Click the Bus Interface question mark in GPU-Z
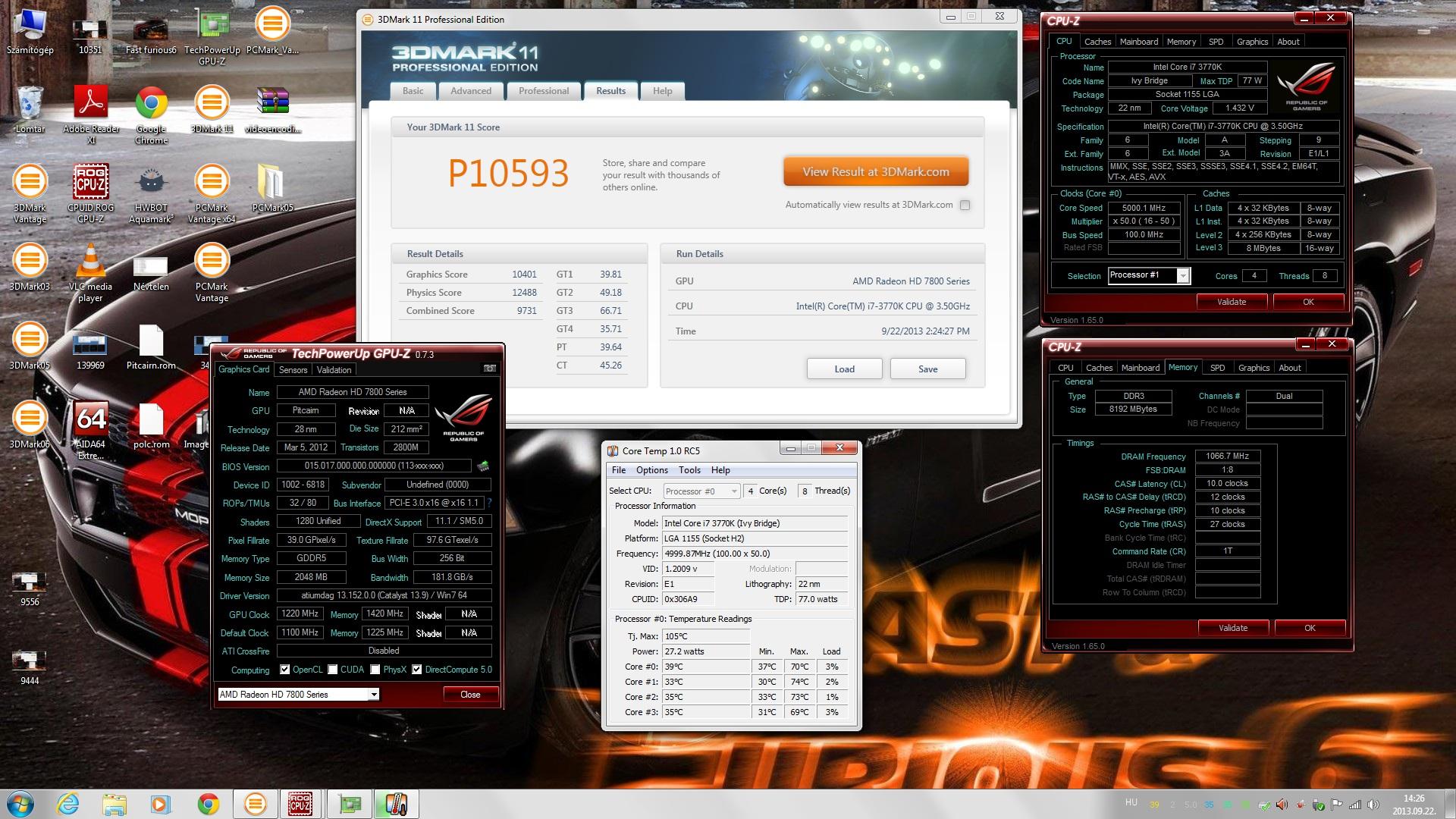Image resolution: width=1456 pixels, height=819 pixels. 489,503
